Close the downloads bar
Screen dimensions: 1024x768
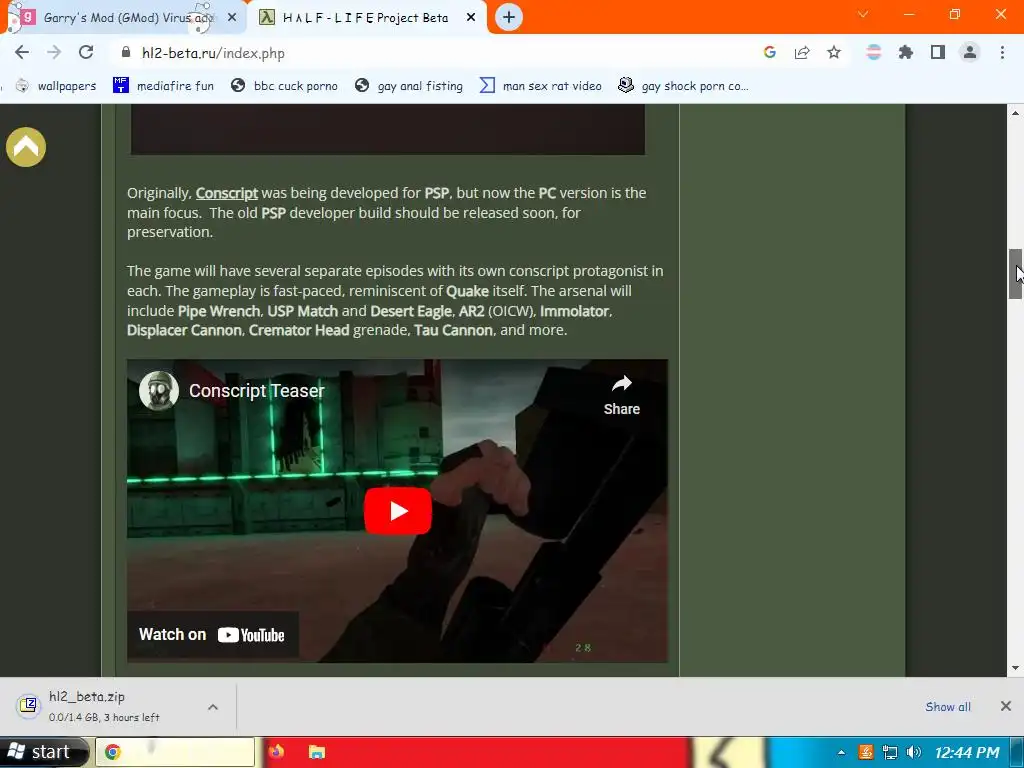[x=1006, y=706]
